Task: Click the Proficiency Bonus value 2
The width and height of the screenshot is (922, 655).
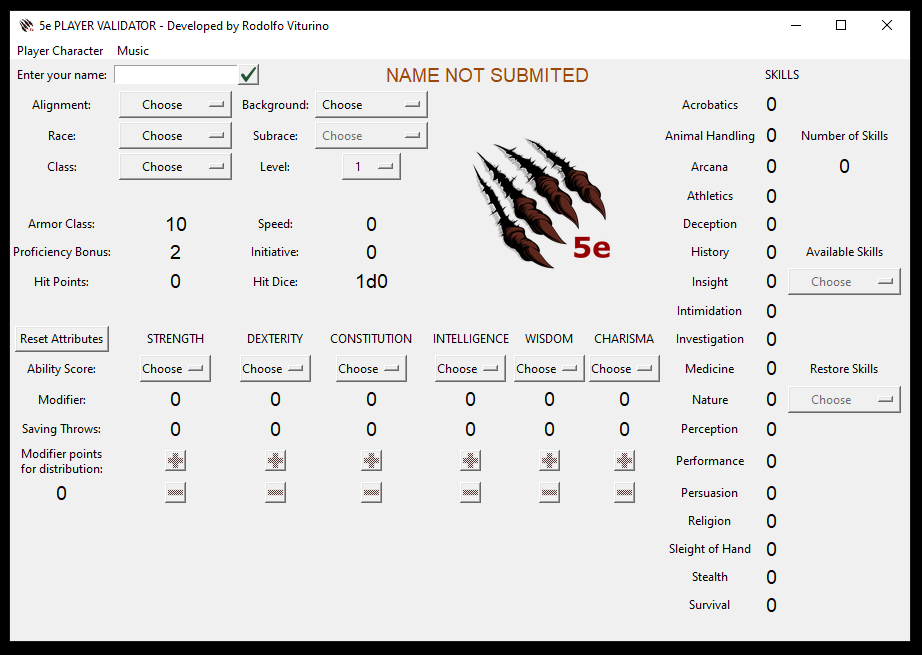Action: pyautogui.click(x=175, y=252)
